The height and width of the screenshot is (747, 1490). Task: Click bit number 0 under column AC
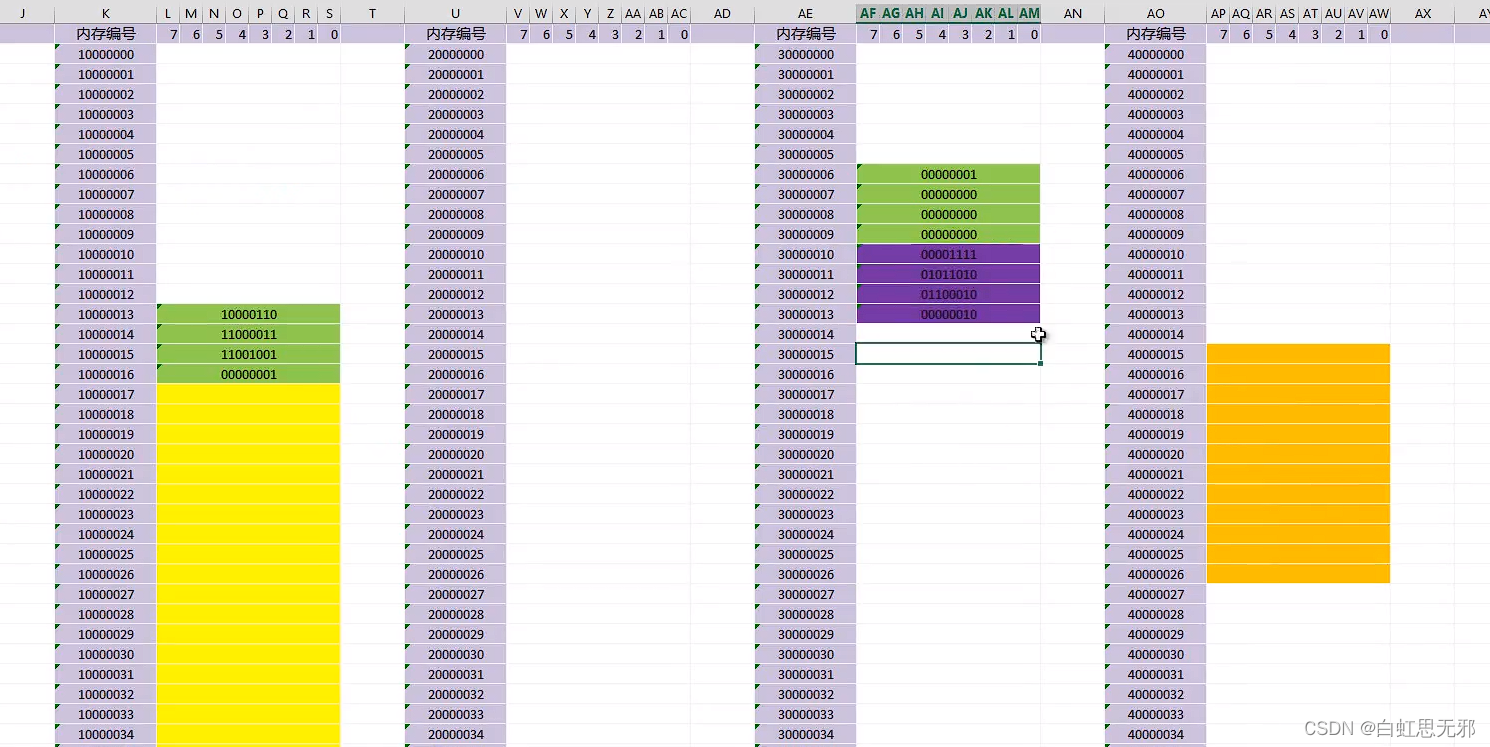(x=680, y=34)
